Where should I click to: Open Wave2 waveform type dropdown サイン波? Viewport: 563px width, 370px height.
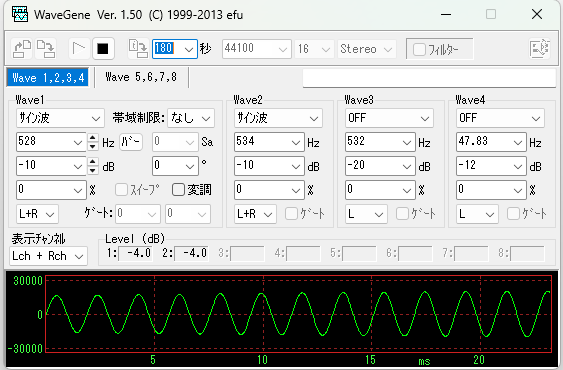coord(278,118)
